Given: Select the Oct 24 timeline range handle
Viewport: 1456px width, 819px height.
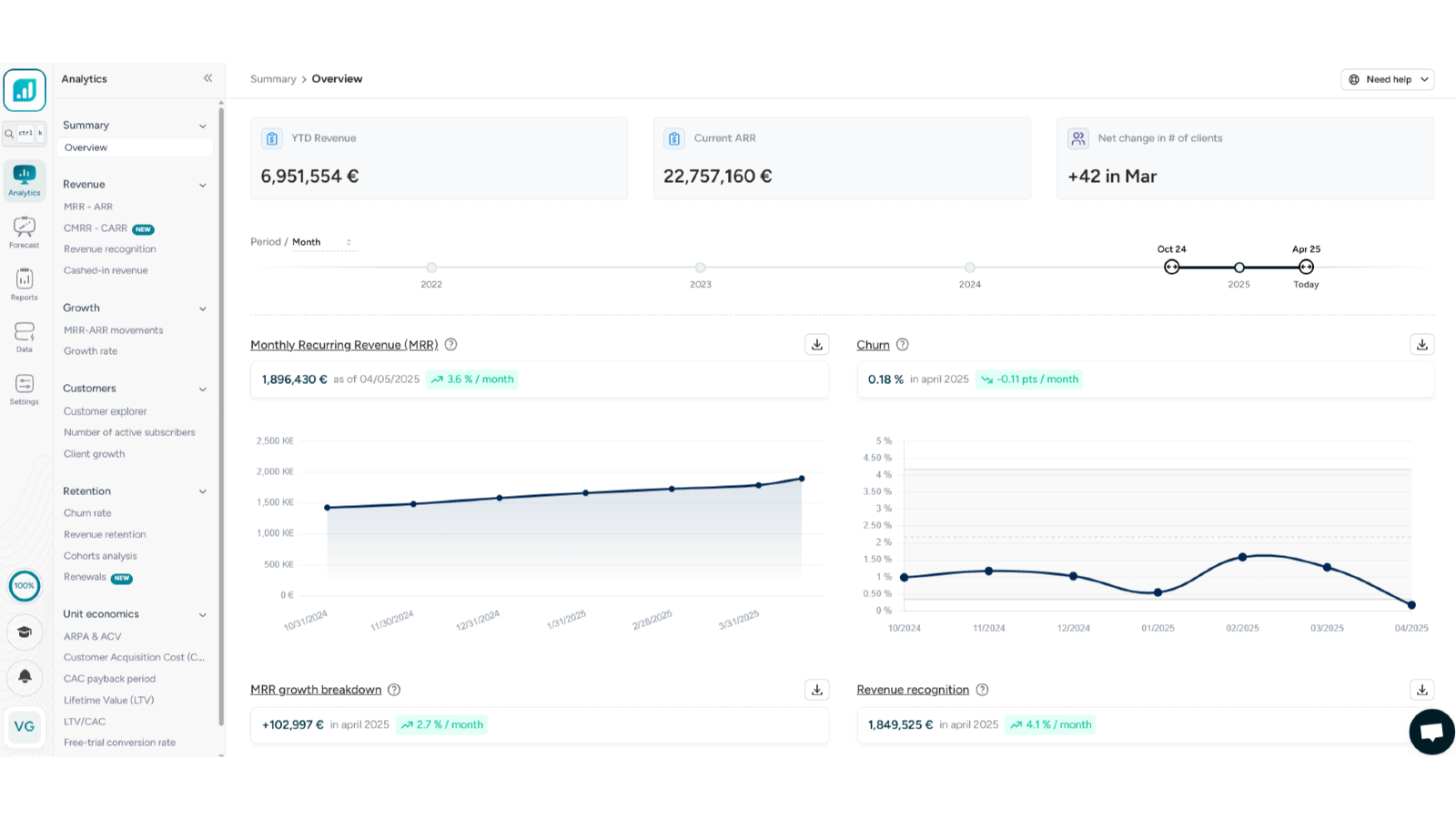Looking at the screenshot, I should pyautogui.click(x=1171, y=268).
